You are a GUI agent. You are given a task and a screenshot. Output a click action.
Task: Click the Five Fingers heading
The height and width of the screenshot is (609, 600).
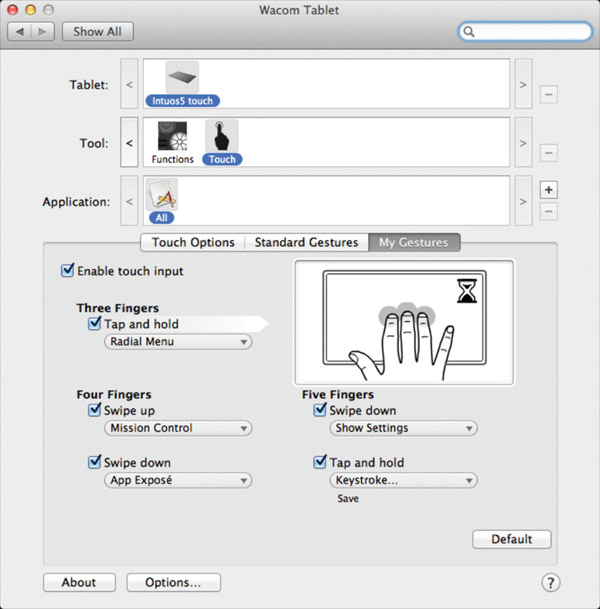(x=338, y=395)
